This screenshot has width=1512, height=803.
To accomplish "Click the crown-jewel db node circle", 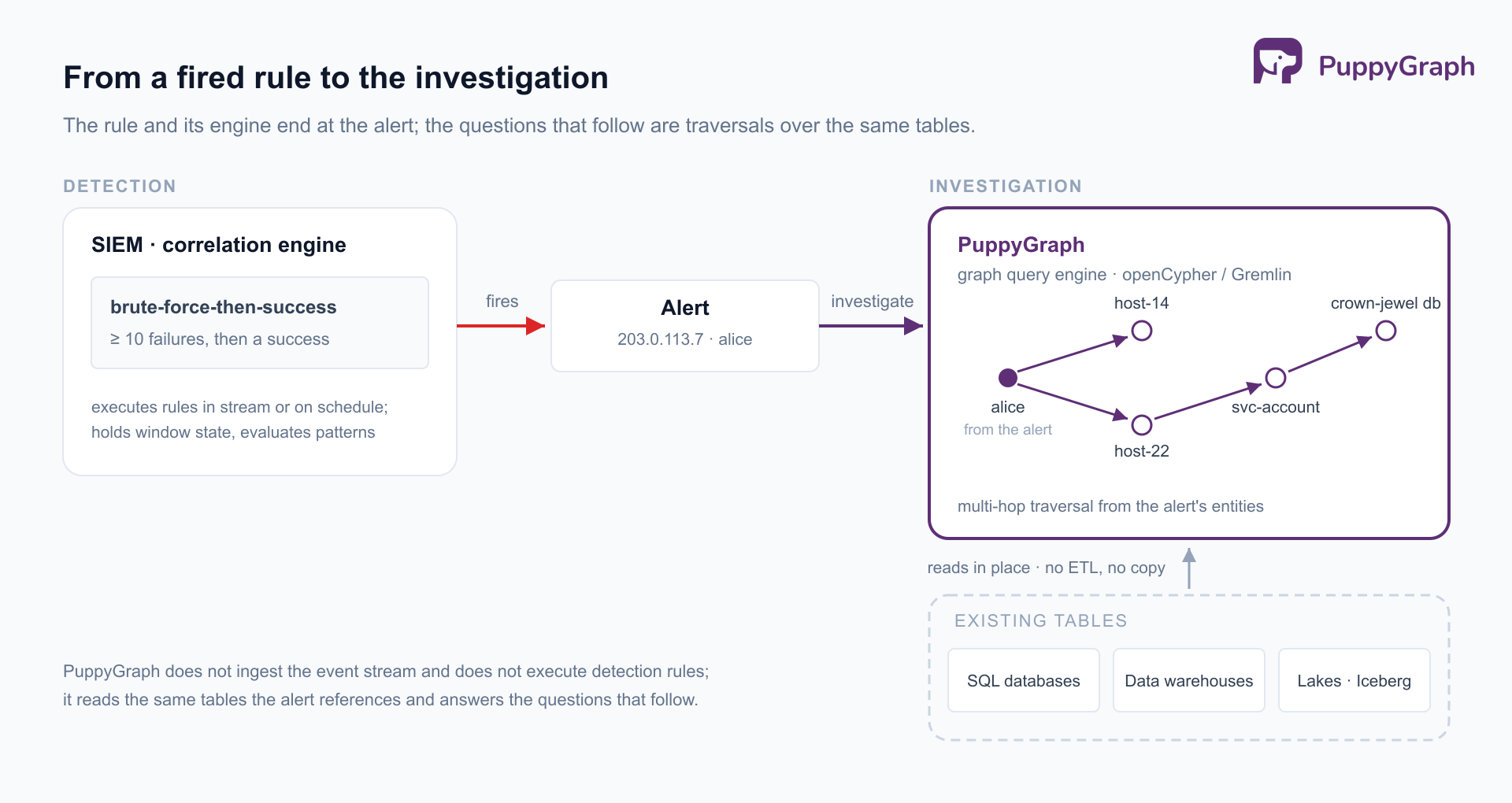I will coord(1386,331).
